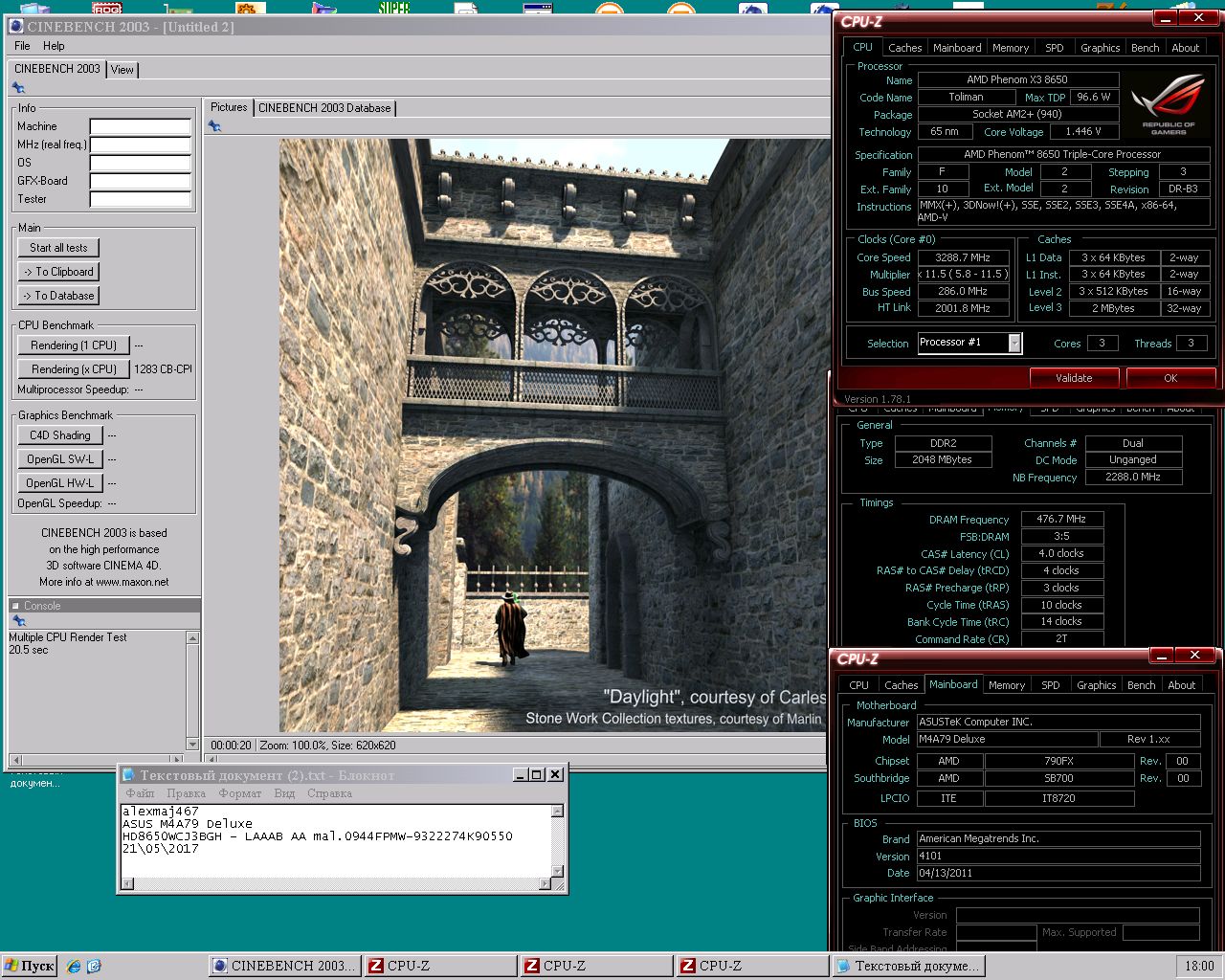
Task: Click Notepad vertical scrollbar up arrow
Action: click(x=558, y=812)
